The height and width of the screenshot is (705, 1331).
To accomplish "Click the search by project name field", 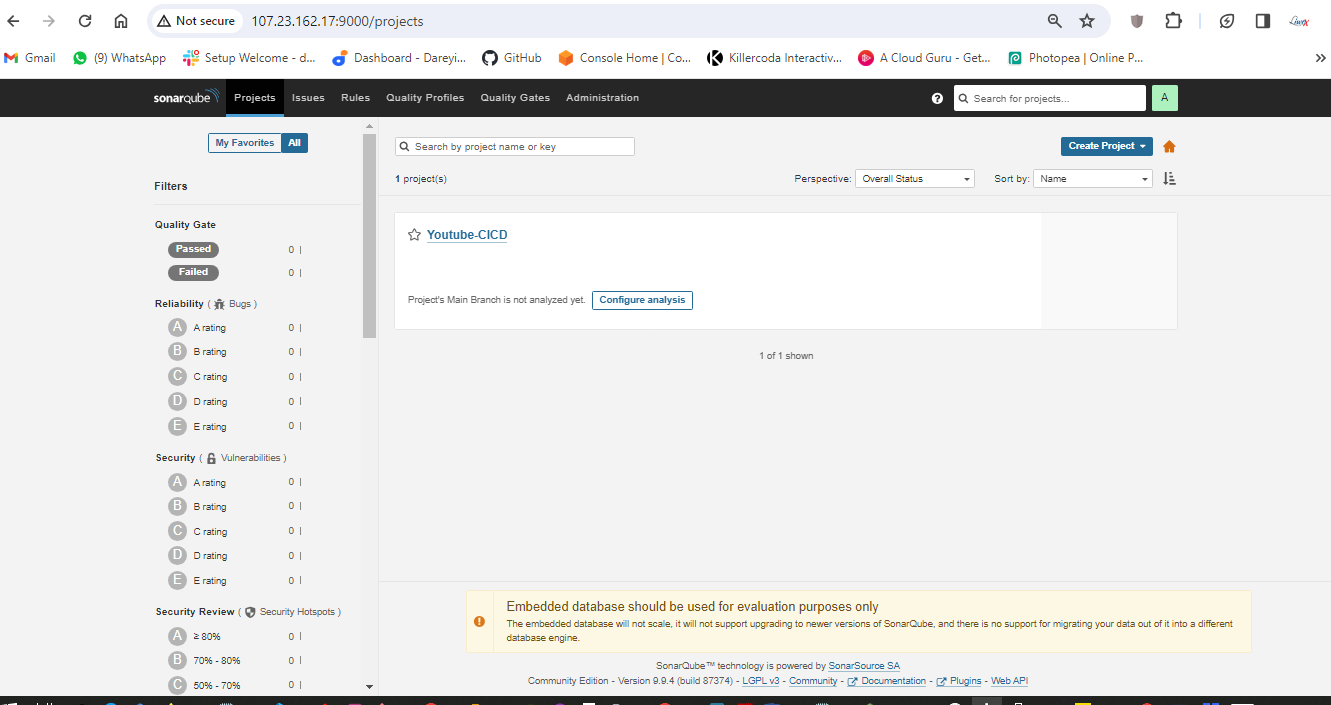I will [515, 147].
